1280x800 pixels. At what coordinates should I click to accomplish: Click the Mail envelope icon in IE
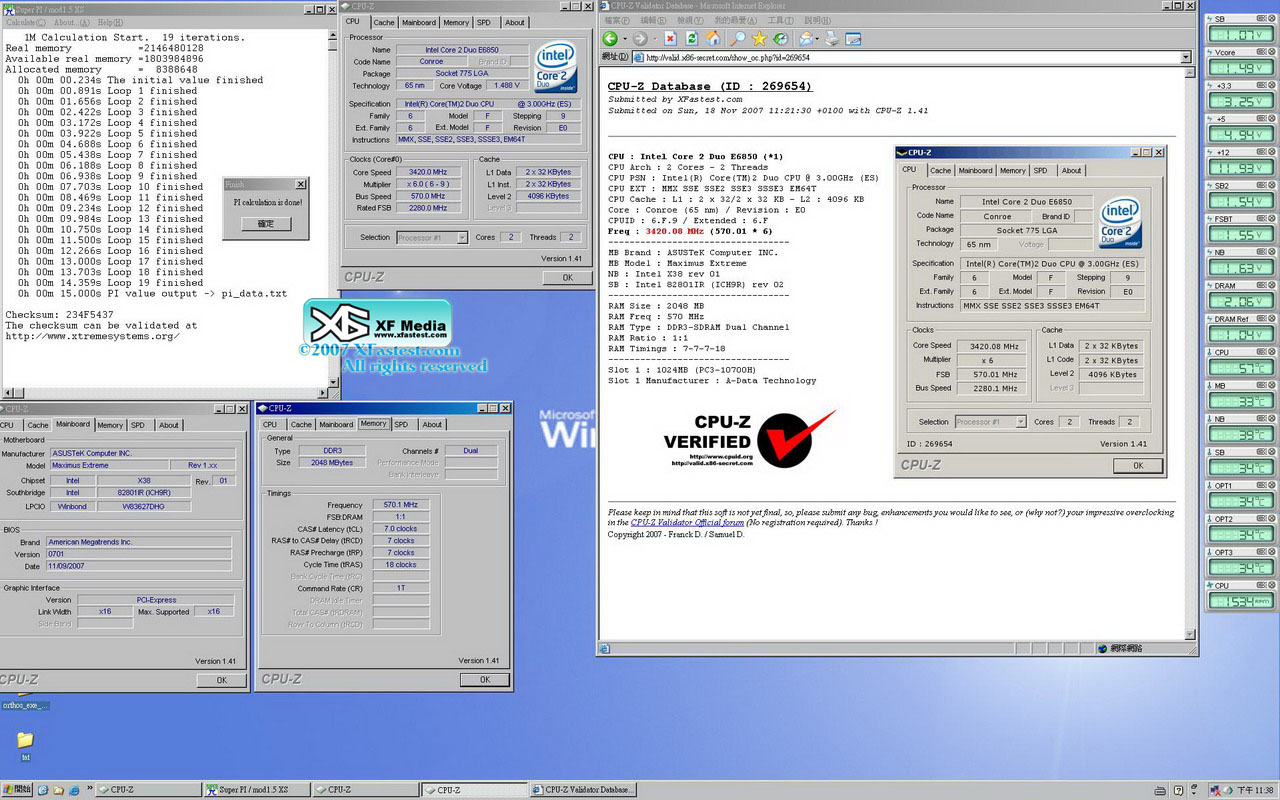click(x=805, y=39)
